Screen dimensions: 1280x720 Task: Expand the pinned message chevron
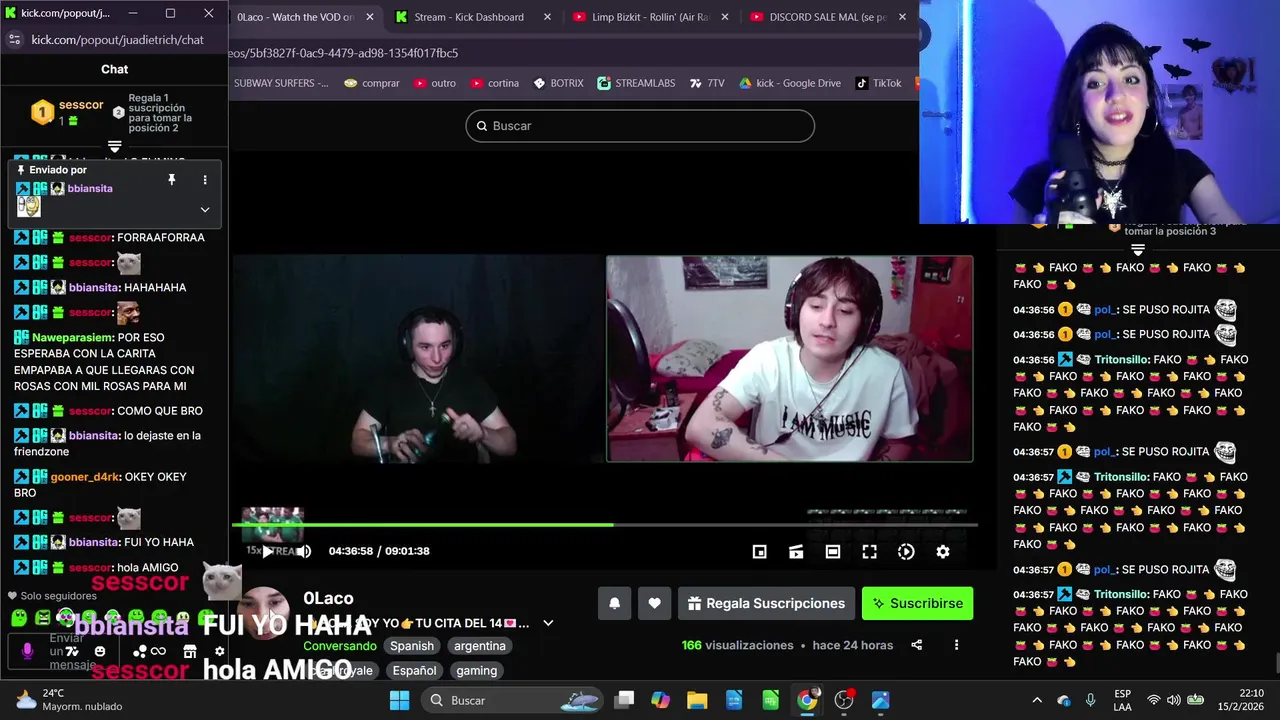pyautogui.click(x=205, y=210)
